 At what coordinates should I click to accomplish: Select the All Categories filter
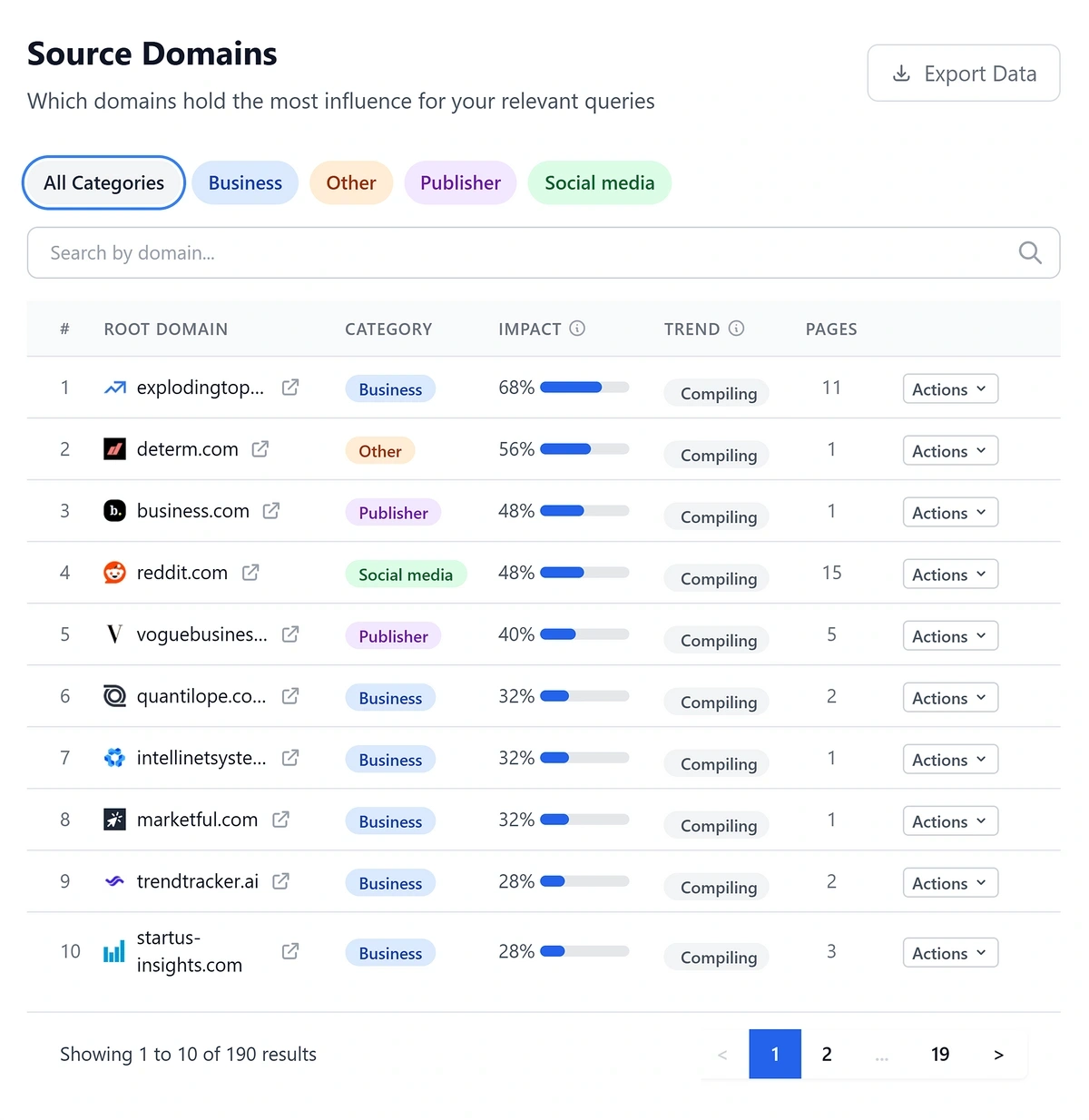pyautogui.click(x=104, y=182)
